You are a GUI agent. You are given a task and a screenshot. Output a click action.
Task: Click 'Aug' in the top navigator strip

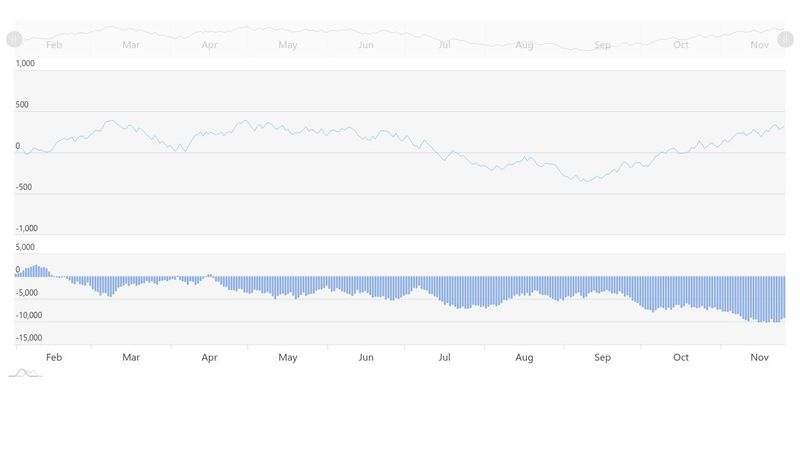click(x=524, y=45)
